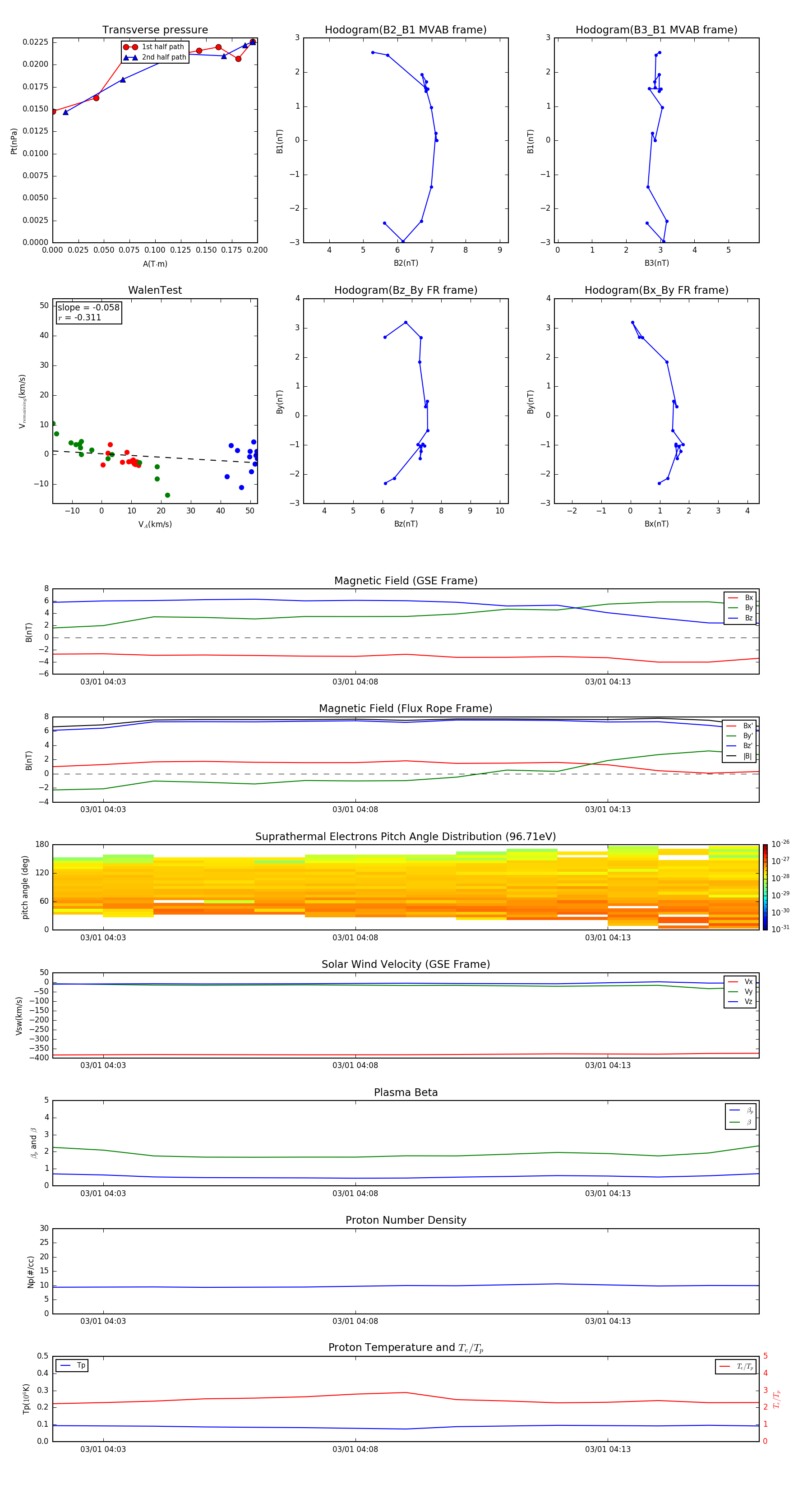Click the Bz(nT) x-axis label
Viewport: 812px width, 1489px height.
pyautogui.click(x=406, y=524)
